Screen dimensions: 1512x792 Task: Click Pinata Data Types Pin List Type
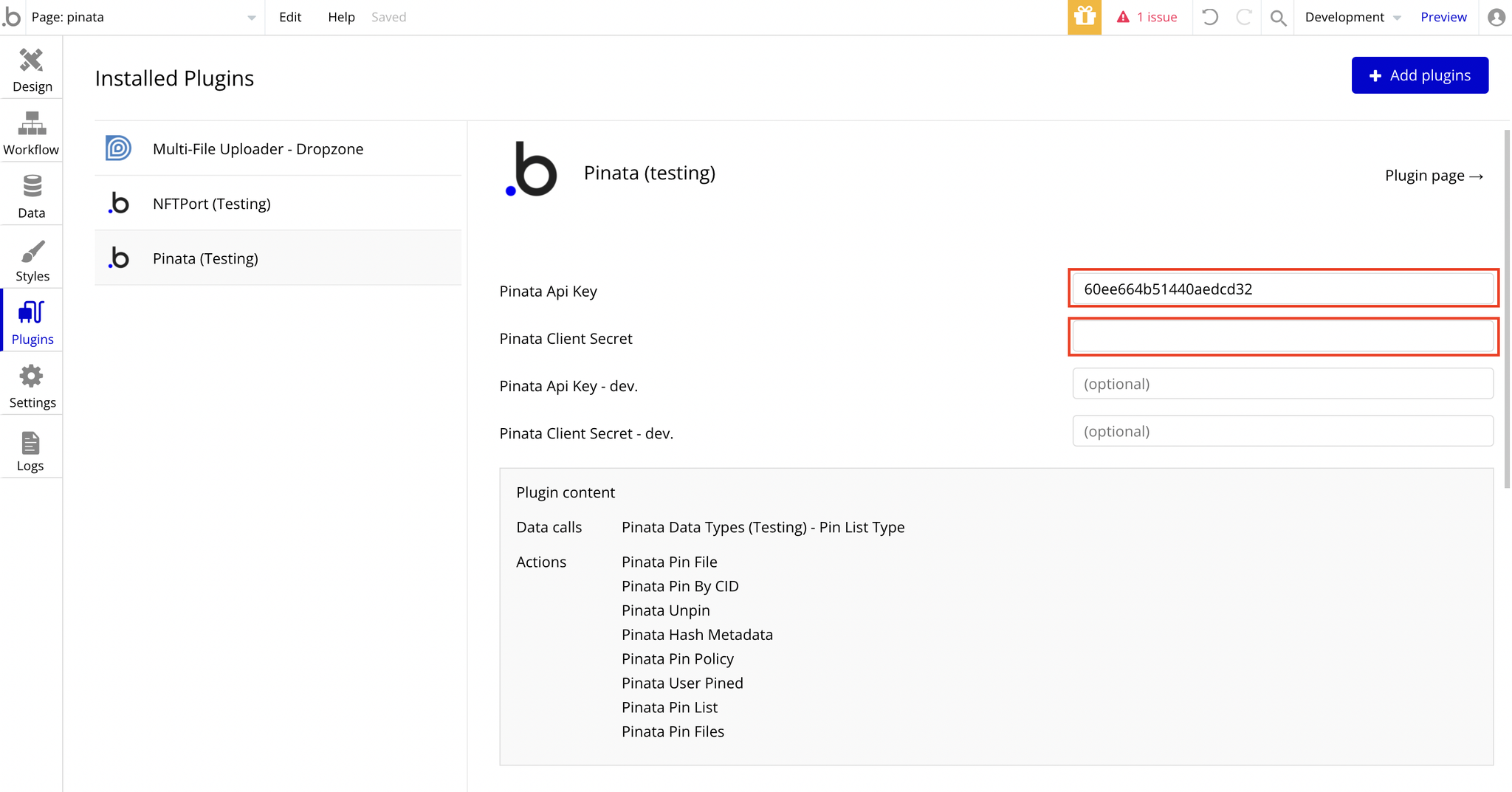763,527
